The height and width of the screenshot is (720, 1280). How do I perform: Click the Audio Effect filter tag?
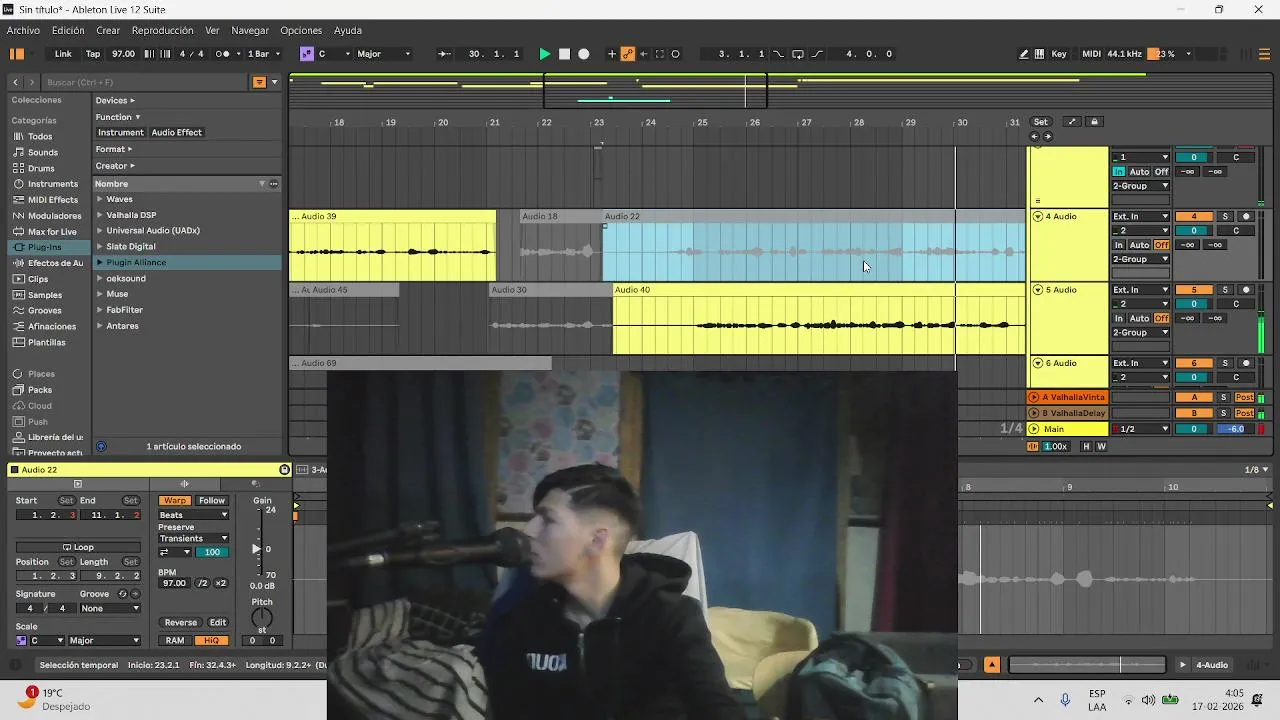pos(176,132)
